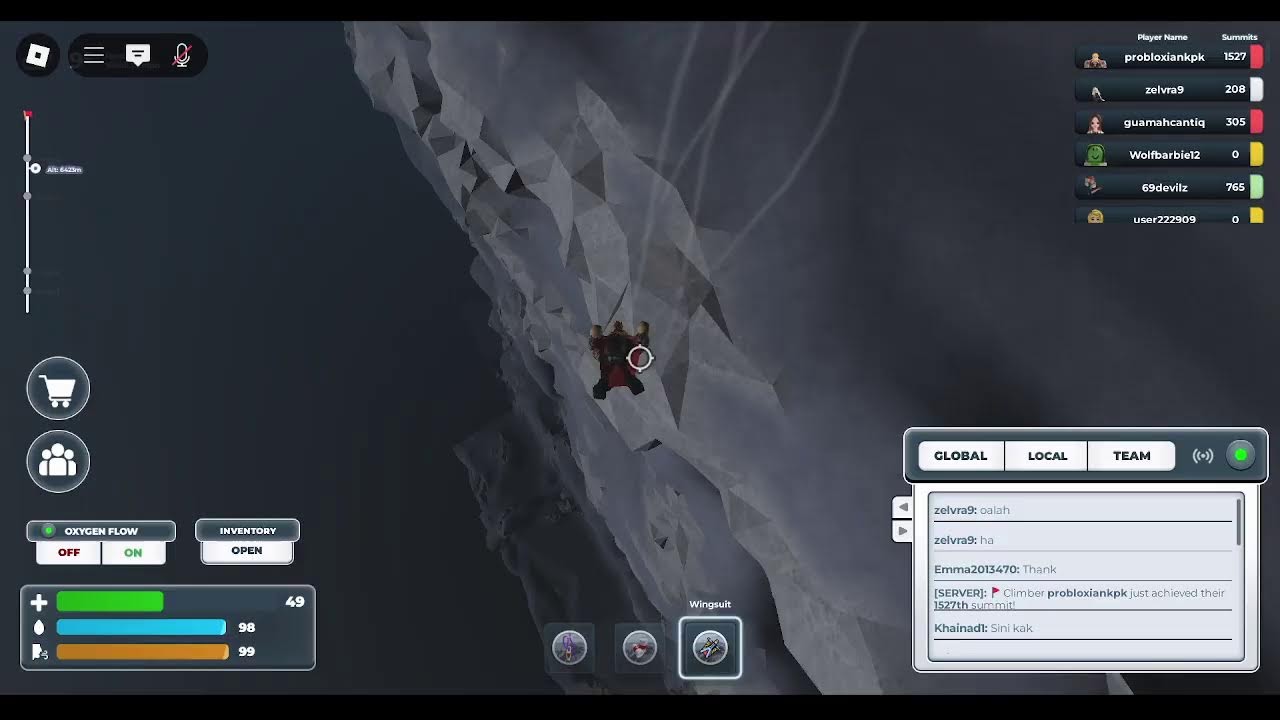The height and width of the screenshot is (720, 1280).
Task: Select player probloxiankpk in leaderboard
Action: pos(1169,57)
